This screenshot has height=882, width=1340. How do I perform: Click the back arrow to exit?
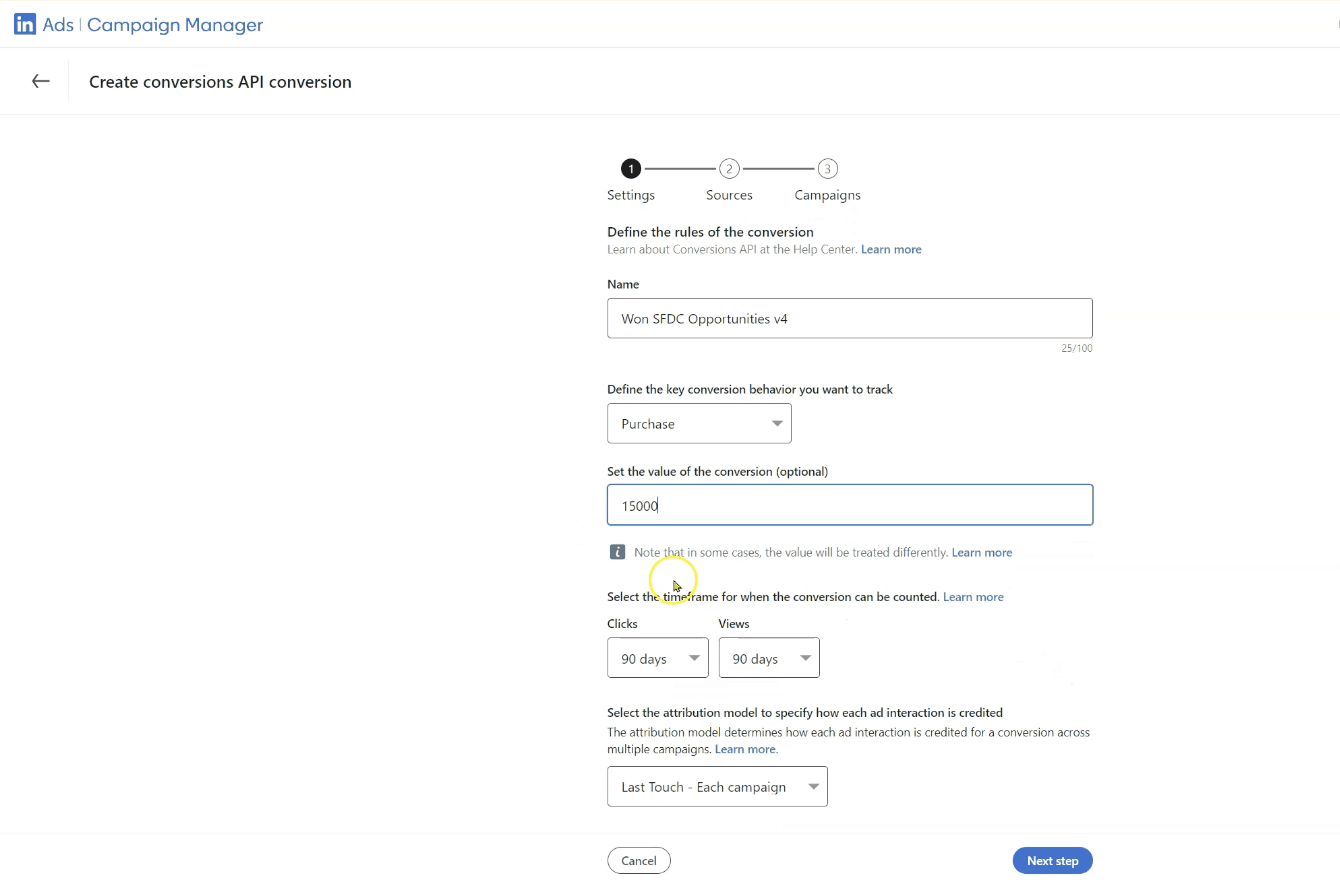[39, 81]
